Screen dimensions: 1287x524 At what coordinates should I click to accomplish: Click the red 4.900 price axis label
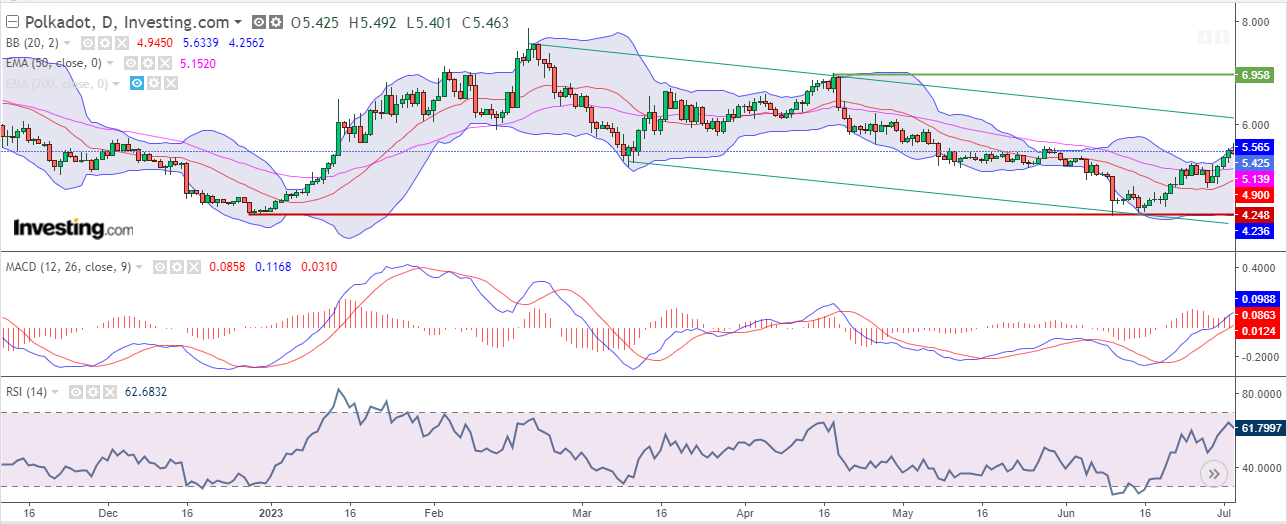click(1255, 195)
